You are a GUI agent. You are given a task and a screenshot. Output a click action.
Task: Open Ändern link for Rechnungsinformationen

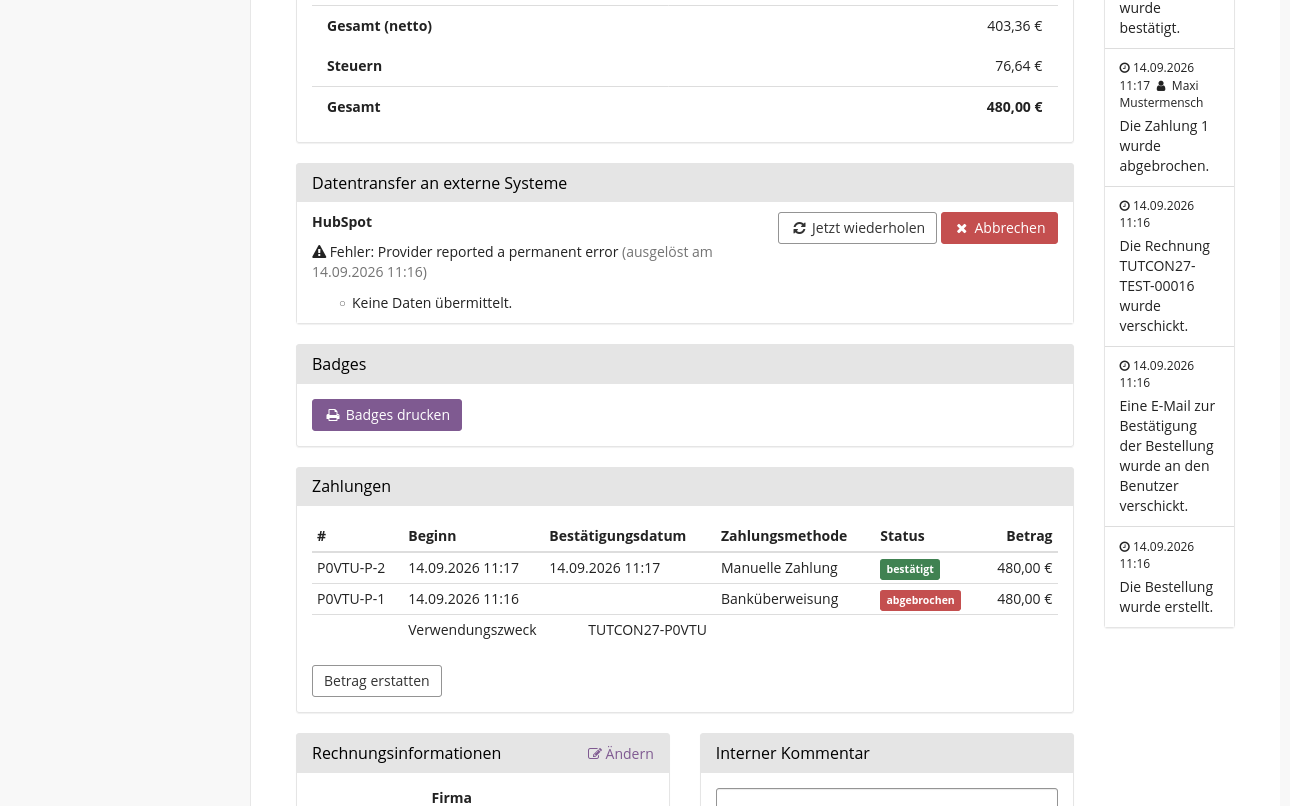pyautogui.click(x=621, y=754)
